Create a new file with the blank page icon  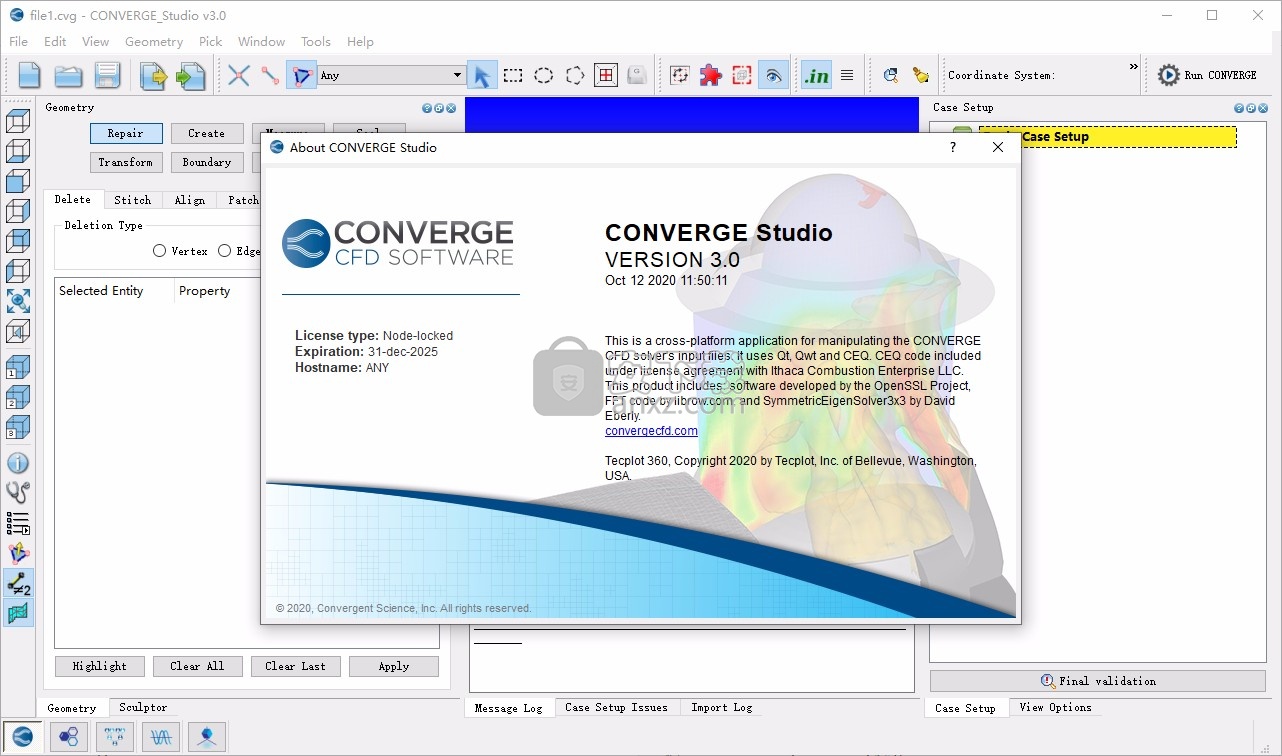pyautogui.click(x=30, y=75)
